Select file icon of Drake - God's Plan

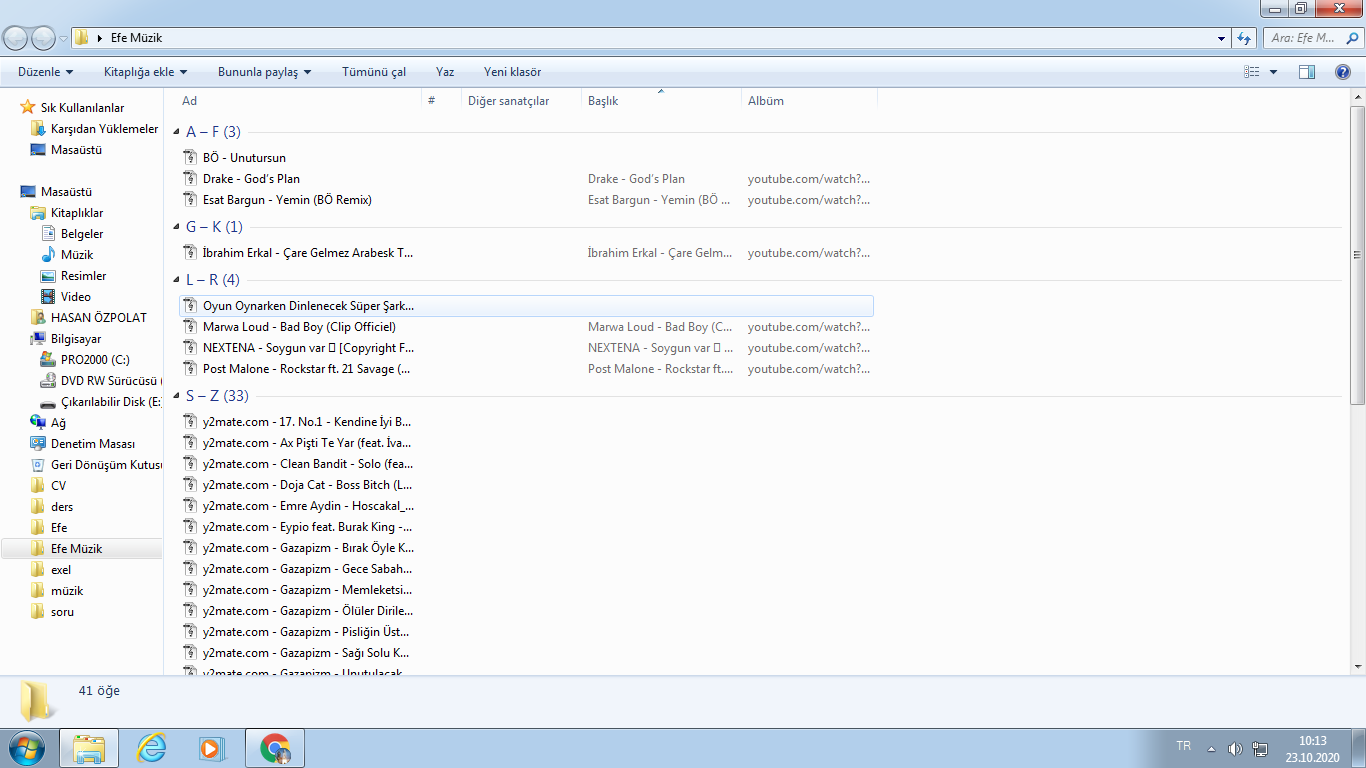click(191, 179)
